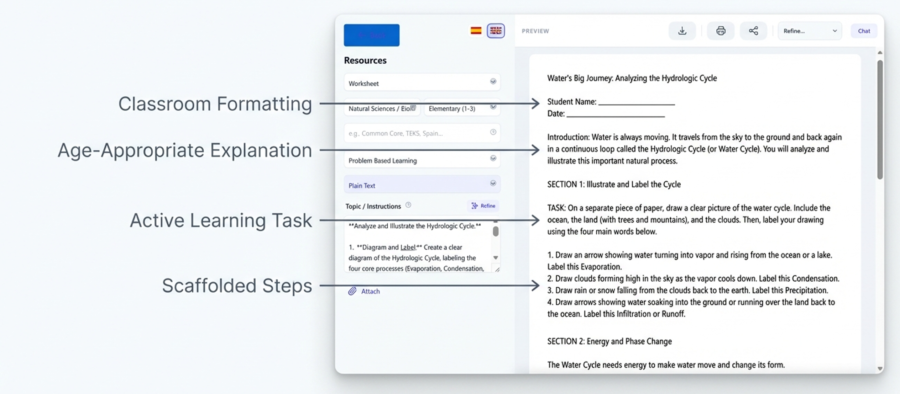
Task: Expand the Worksheet resource type dropdown
Action: (422, 82)
